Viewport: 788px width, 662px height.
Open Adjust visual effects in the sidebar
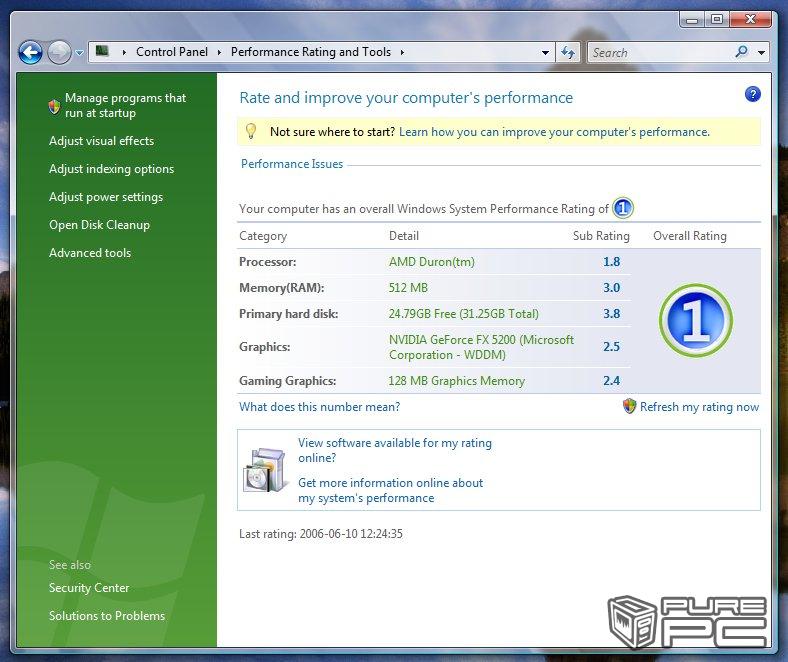coord(101,141)
